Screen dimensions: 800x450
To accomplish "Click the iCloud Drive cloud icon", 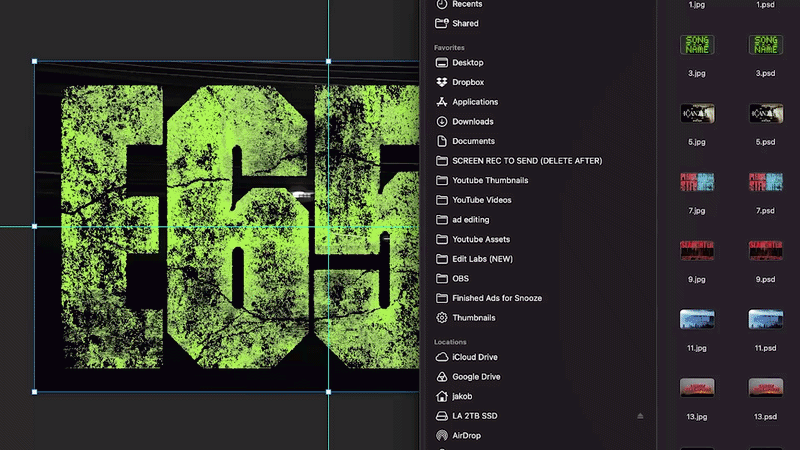I will 442,357.
